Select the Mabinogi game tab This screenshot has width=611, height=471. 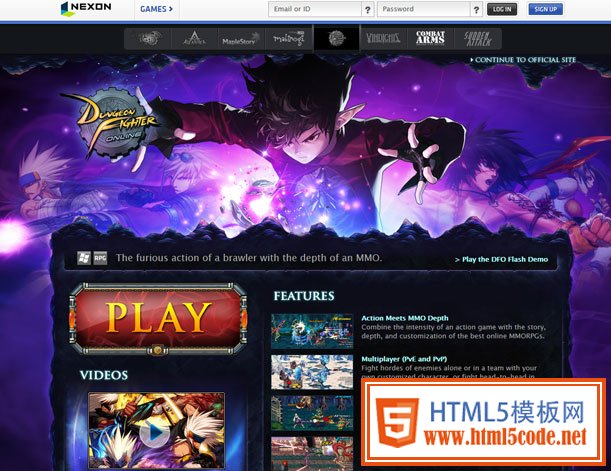coord(289,39)
